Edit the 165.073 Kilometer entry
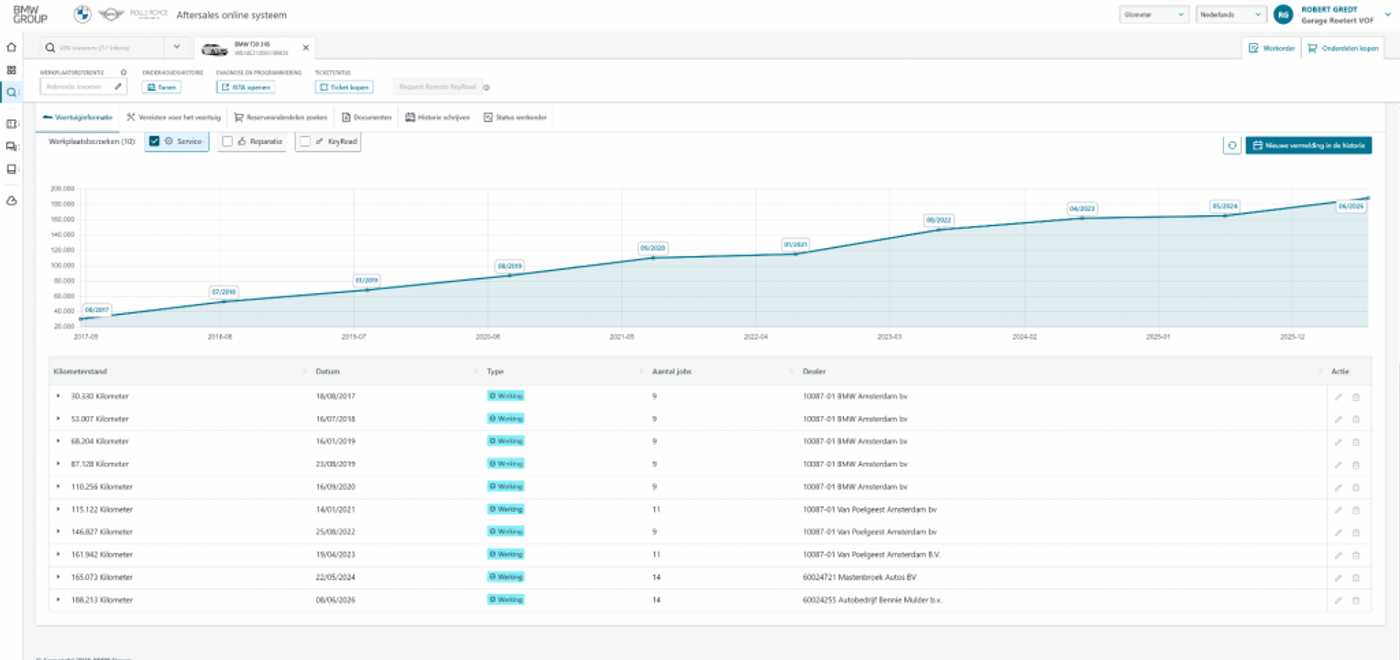Viewport: 1400px width, 660px height. [1338, 577]
